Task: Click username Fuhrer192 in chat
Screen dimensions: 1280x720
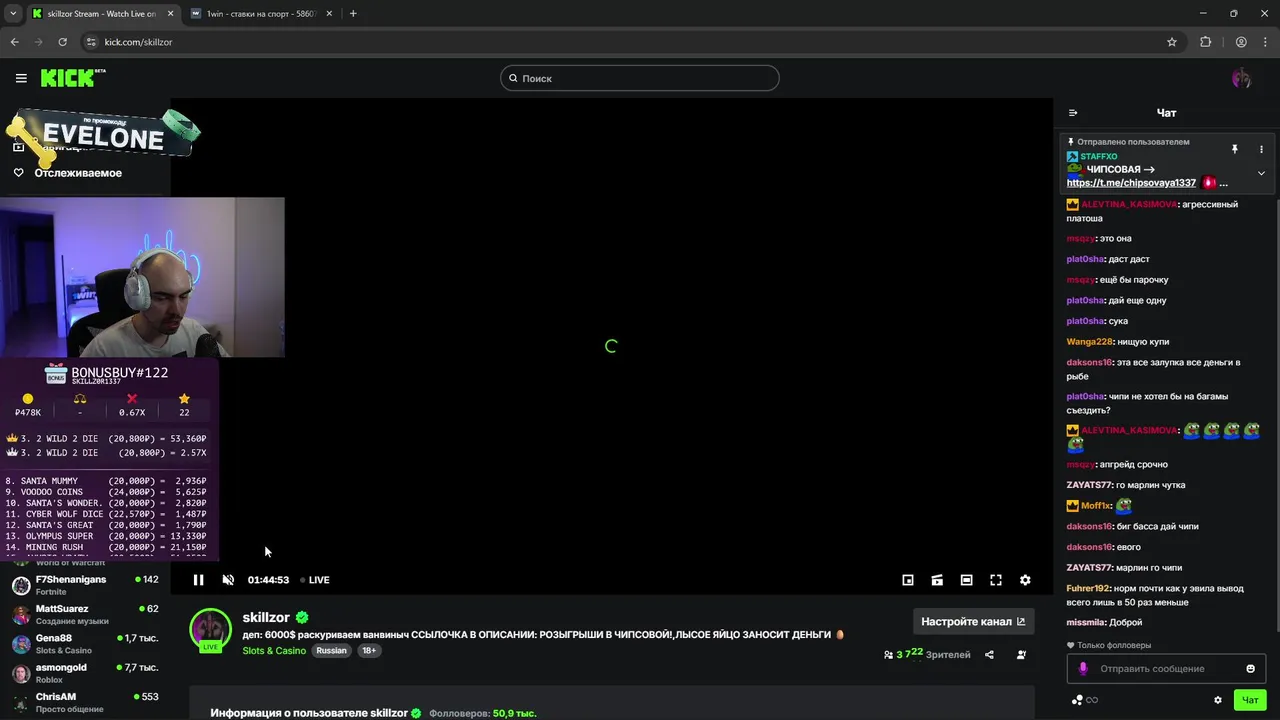Action: (x=1088, y=588)
